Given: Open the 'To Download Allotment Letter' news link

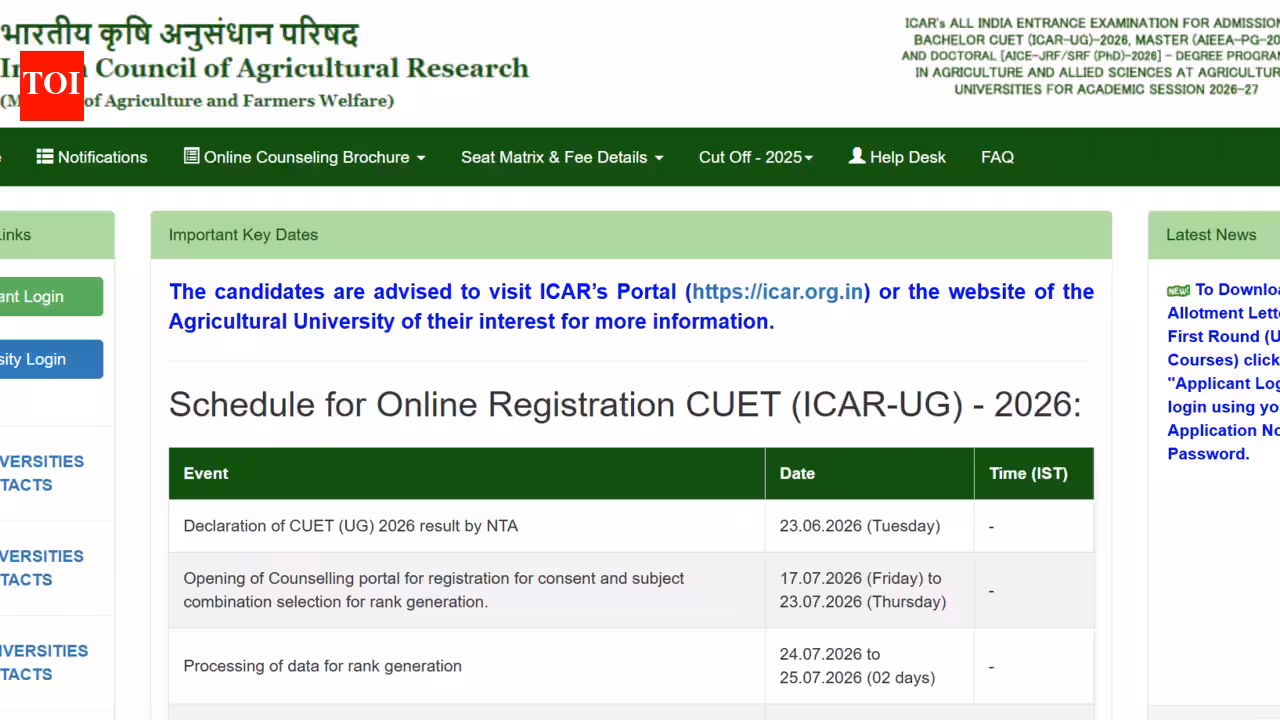Looking at the screenshot, I should click(1223, 371).
